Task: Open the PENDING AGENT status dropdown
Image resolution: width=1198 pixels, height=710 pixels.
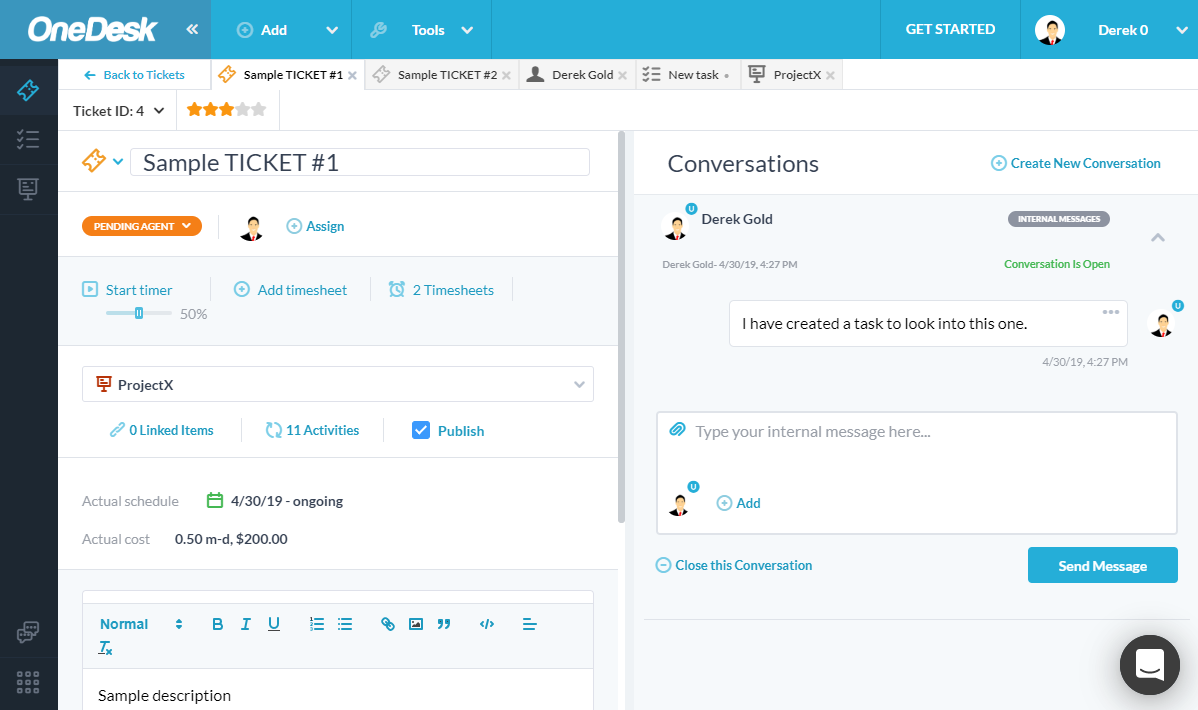Action: point(141,226)
